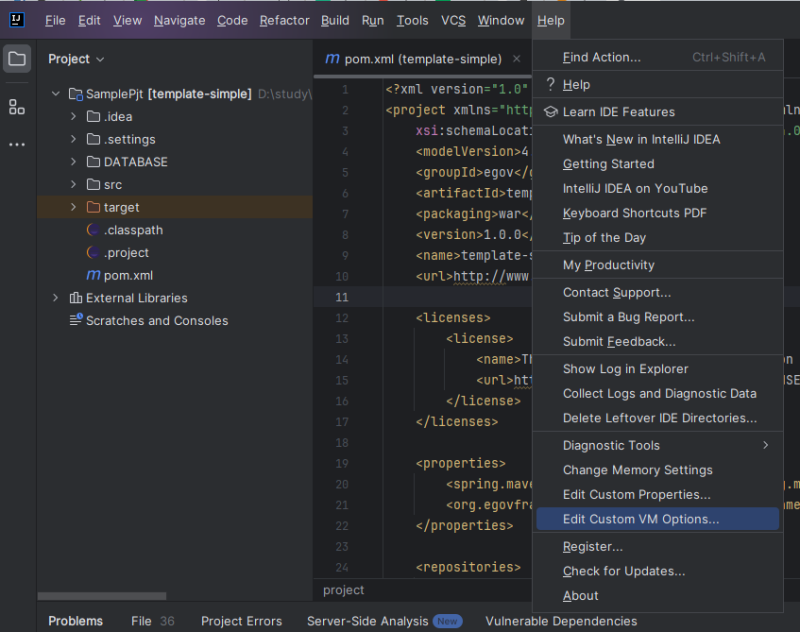The width and height of the screenshot is (800, 632).
Task: Click the .idea folder icon
Action: click(93, 117)
